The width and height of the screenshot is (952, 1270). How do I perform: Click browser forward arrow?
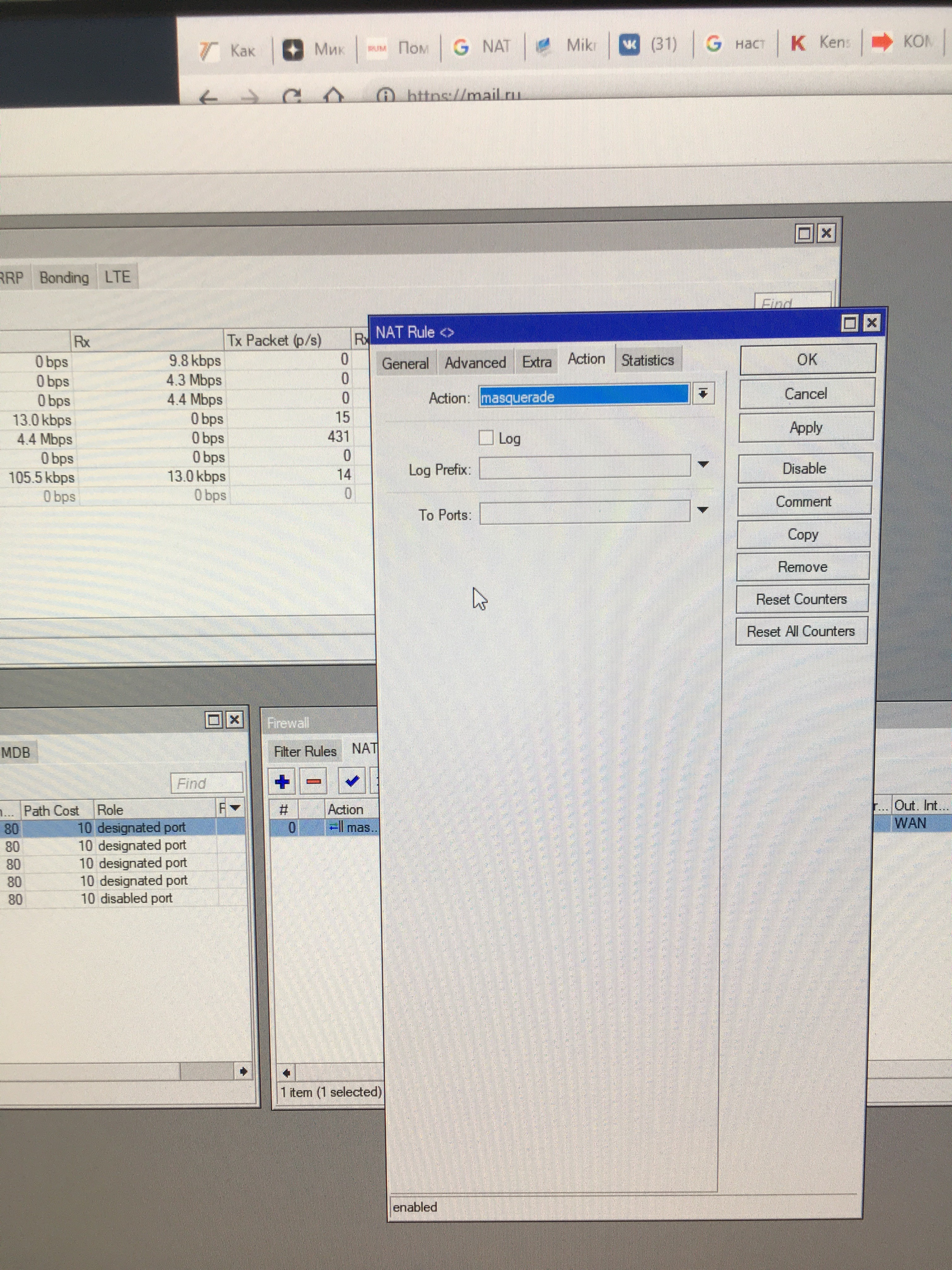[250, 97]
